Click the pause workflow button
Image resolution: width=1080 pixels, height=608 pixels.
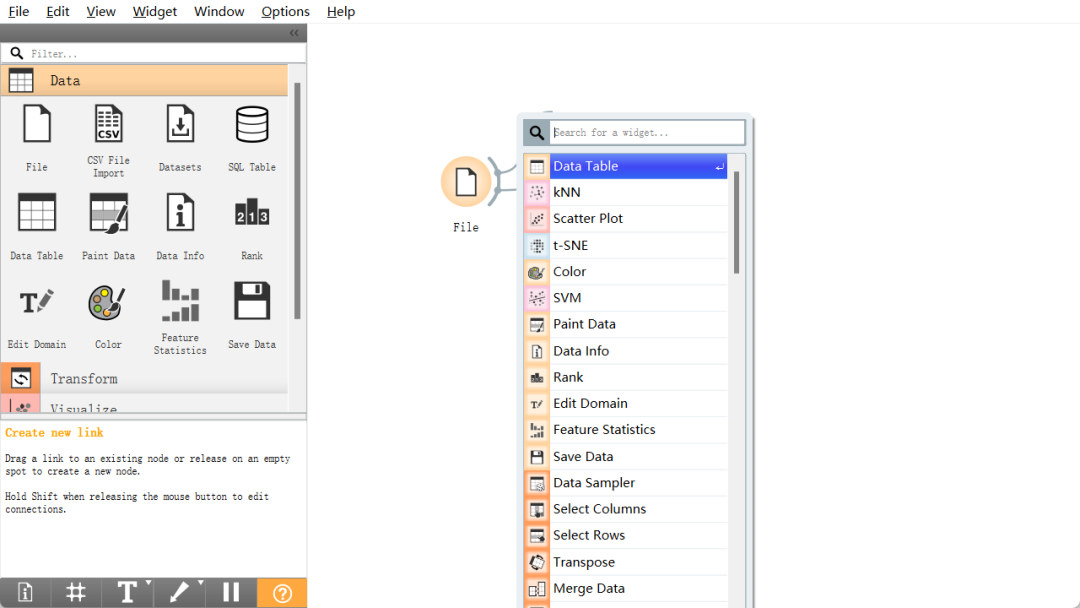[x=231, y=593]
